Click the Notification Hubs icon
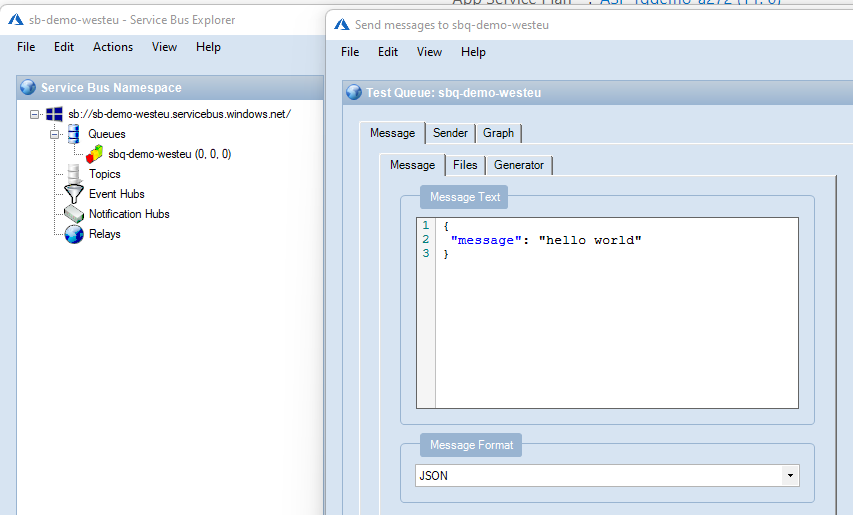This screenshot has height=515, width=853. coord(74,214)
